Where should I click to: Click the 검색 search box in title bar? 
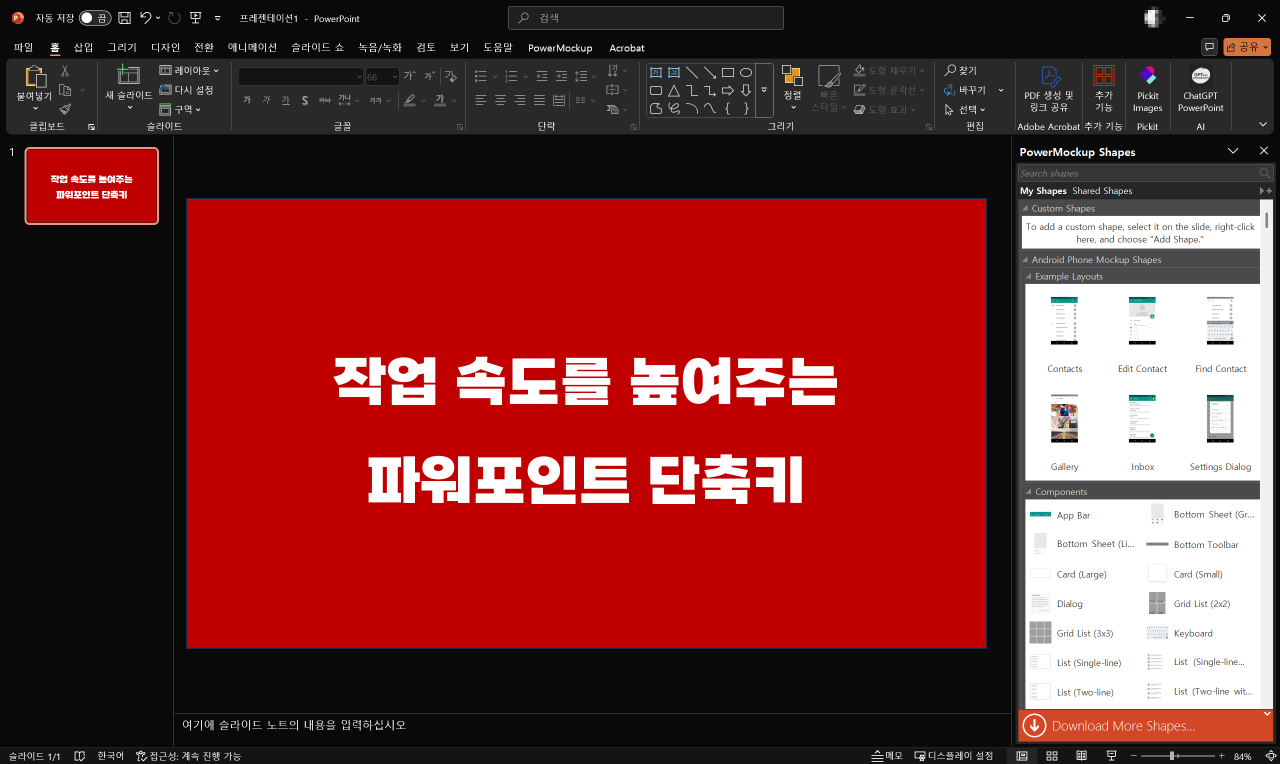(x=646, y=18)
